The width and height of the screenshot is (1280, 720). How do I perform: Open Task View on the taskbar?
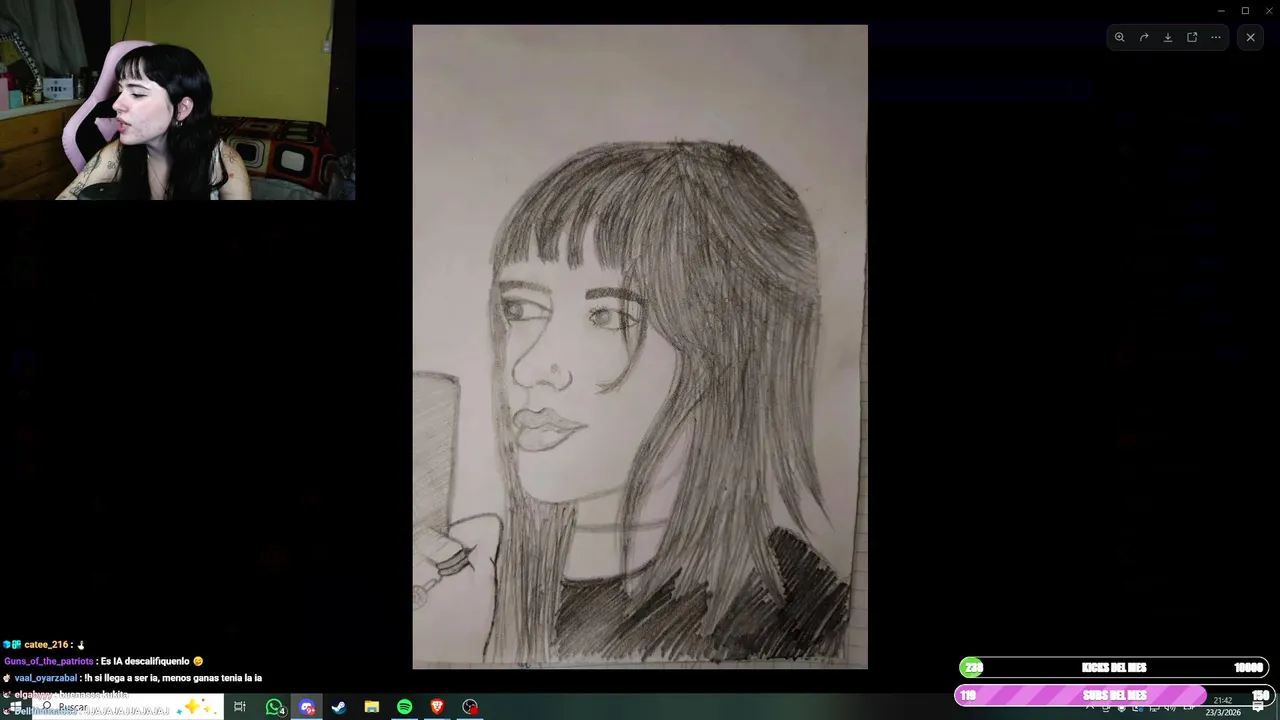[x=240, y=707]
